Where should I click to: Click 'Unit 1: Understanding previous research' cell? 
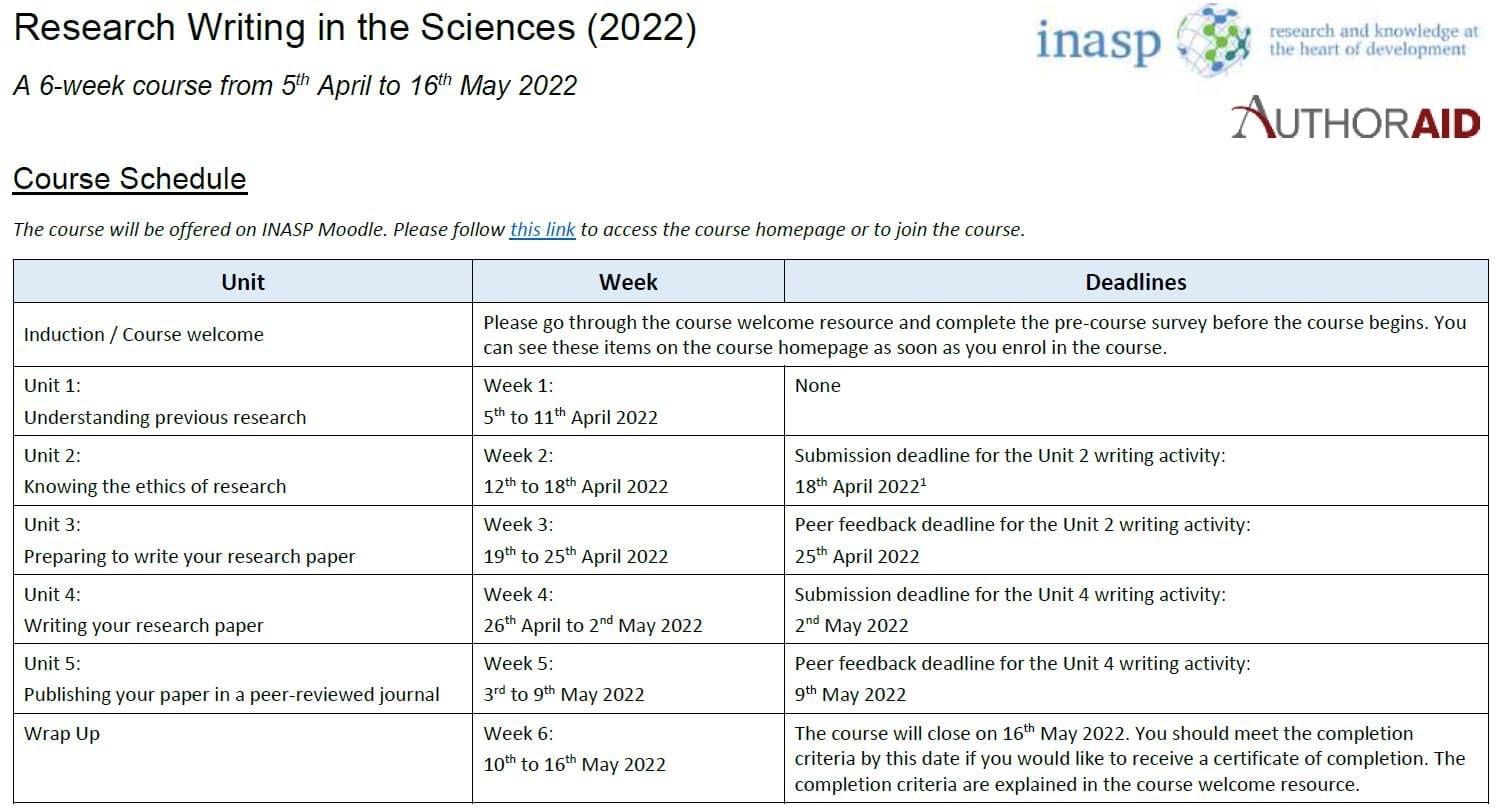[243, 401]
